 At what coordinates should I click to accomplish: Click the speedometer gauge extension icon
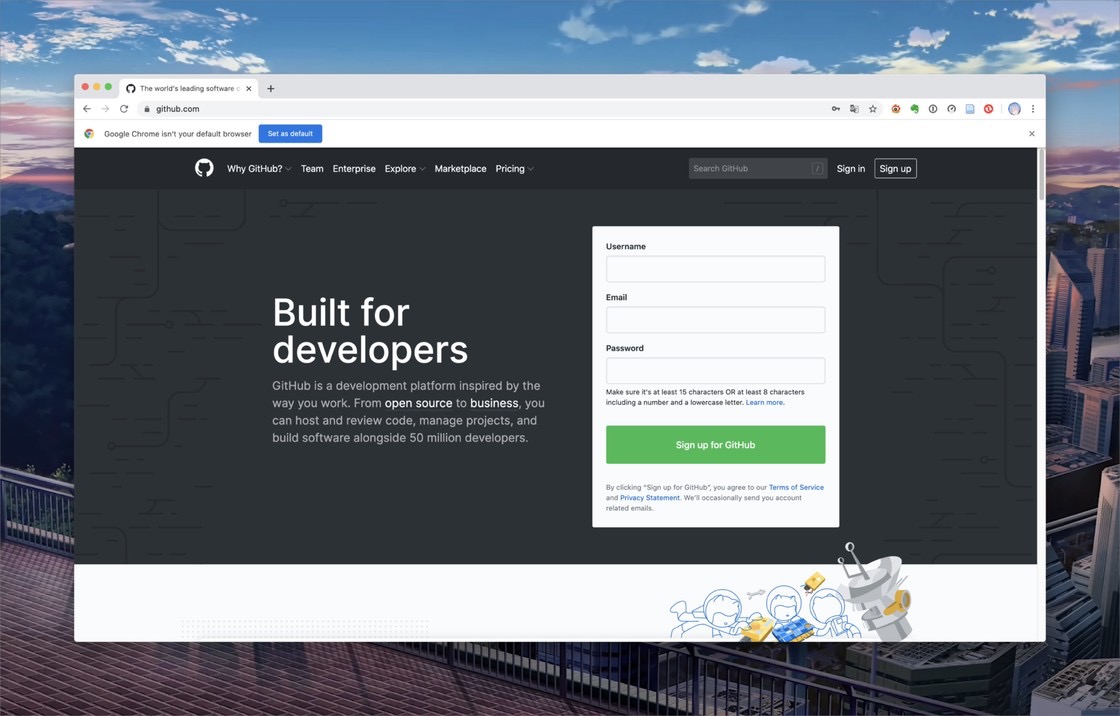[951, 109]
